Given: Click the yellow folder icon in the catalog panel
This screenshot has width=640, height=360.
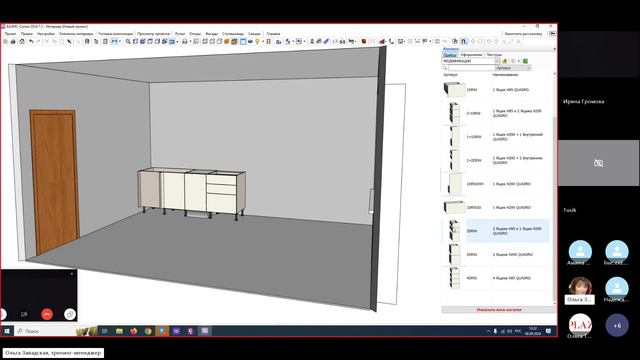Looking at the screenshot, I should pyautogui.click(x=504, y=61).
